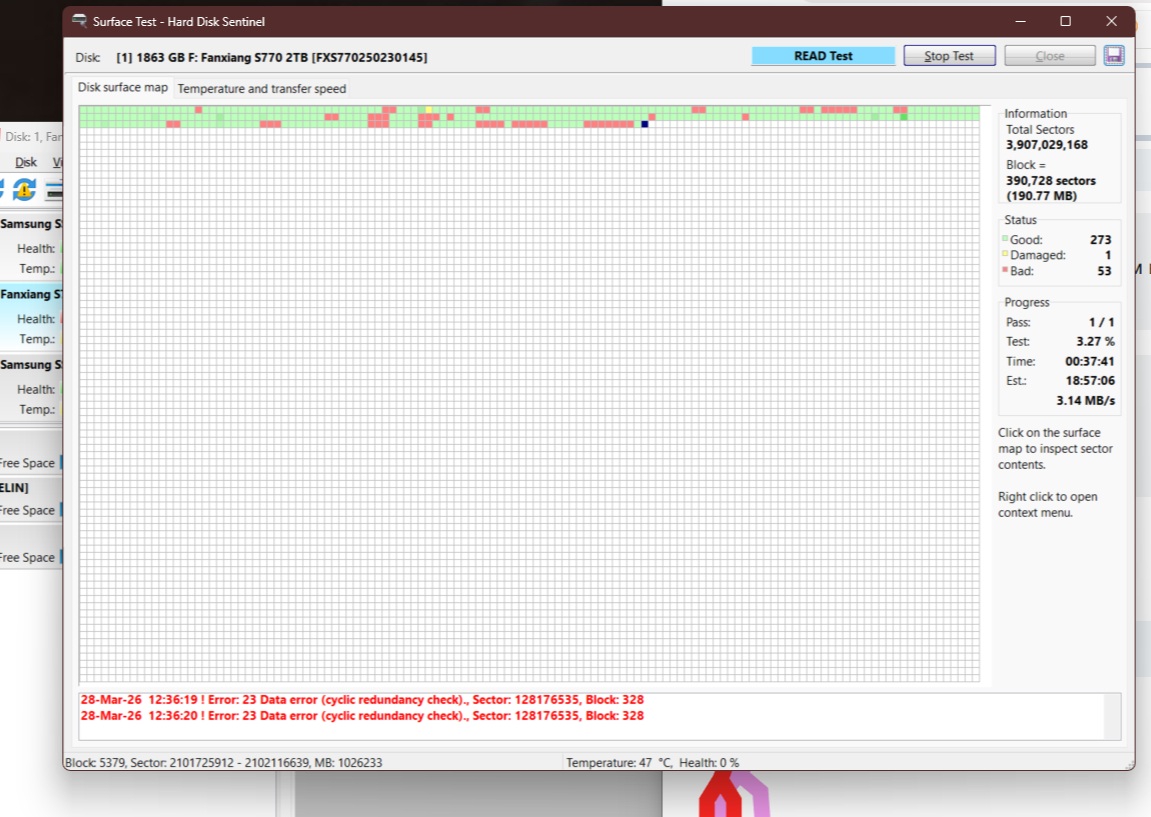This screenshot has height=817, width=1151.
Task: Click the 390,728 sectors block size text
Action: (x=1050, y=181)
